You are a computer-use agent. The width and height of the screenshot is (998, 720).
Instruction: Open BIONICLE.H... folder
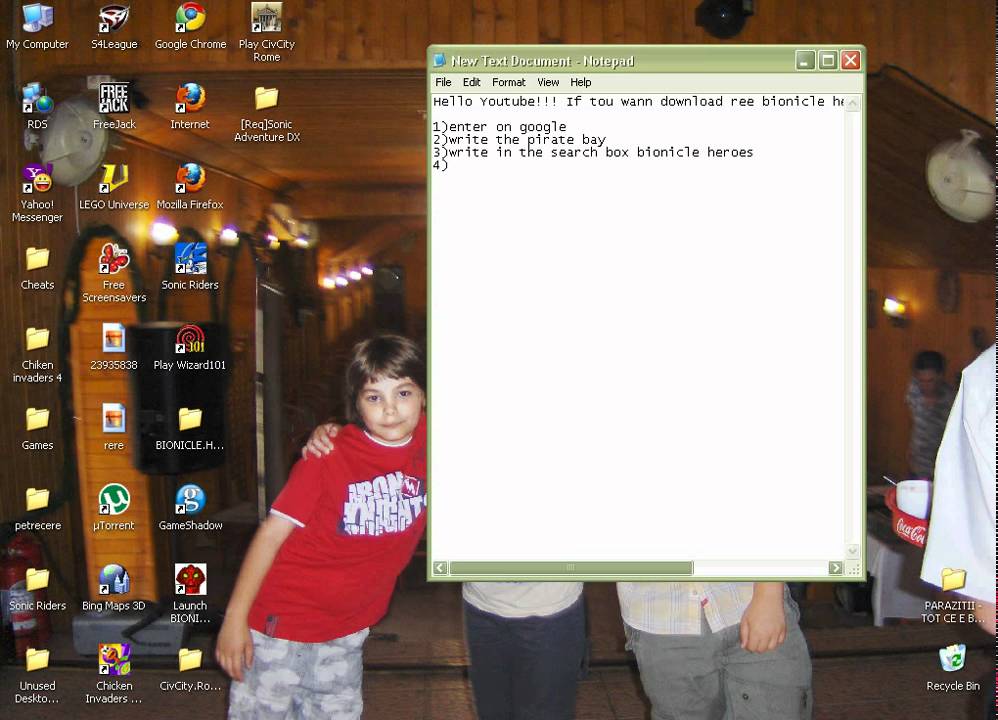190,428
